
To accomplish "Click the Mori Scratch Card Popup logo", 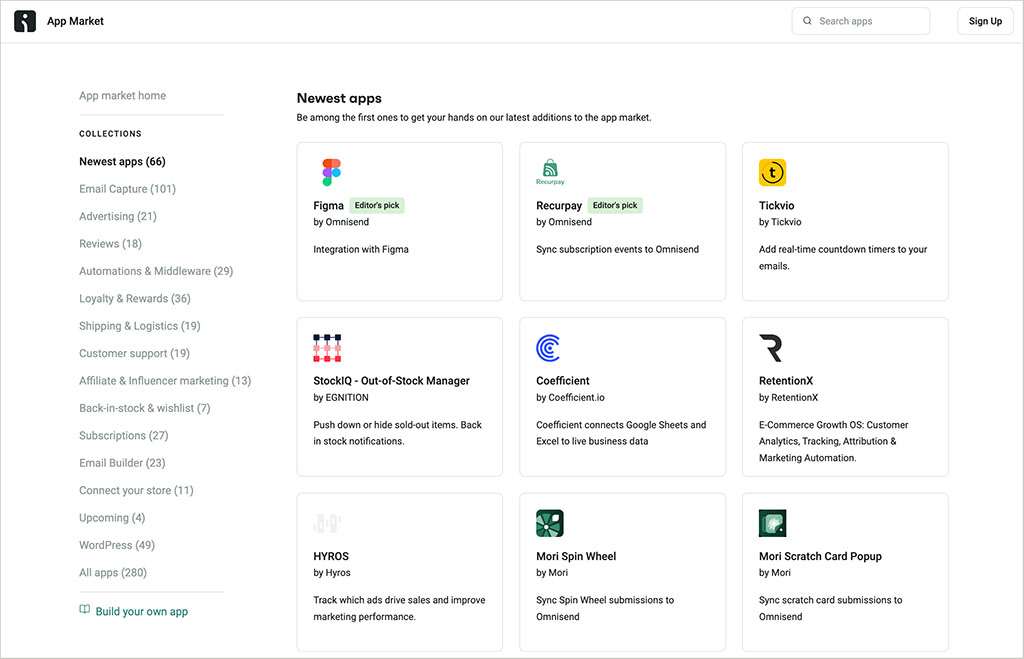I will tap(773, 523).
